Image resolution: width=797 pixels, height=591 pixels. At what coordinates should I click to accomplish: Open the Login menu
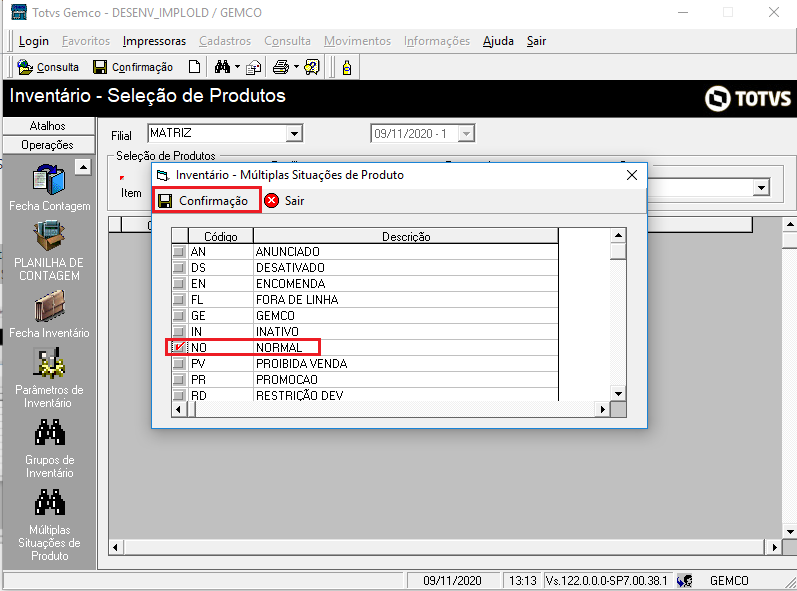34,41
